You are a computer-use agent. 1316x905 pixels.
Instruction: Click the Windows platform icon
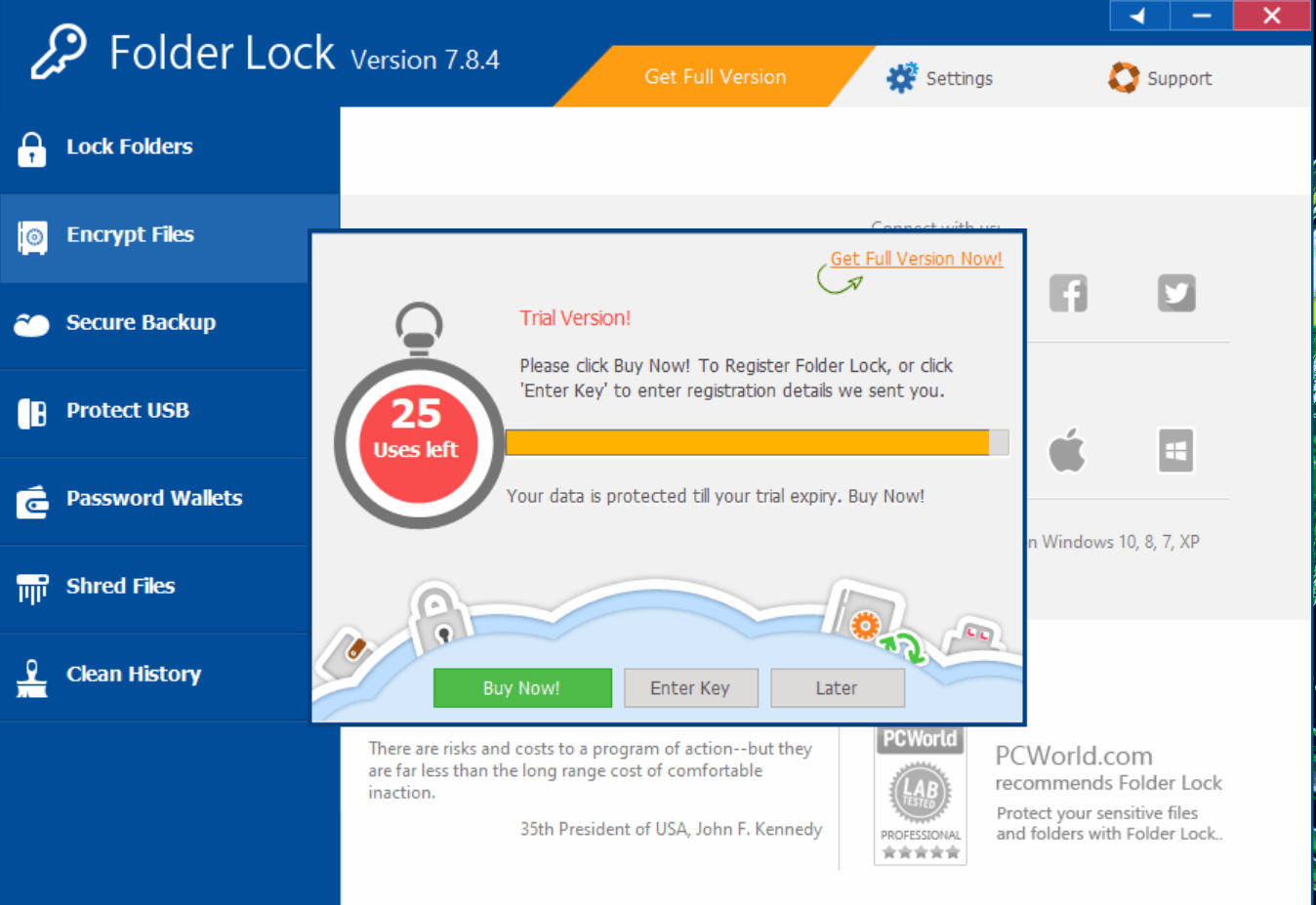(1175, 450)
